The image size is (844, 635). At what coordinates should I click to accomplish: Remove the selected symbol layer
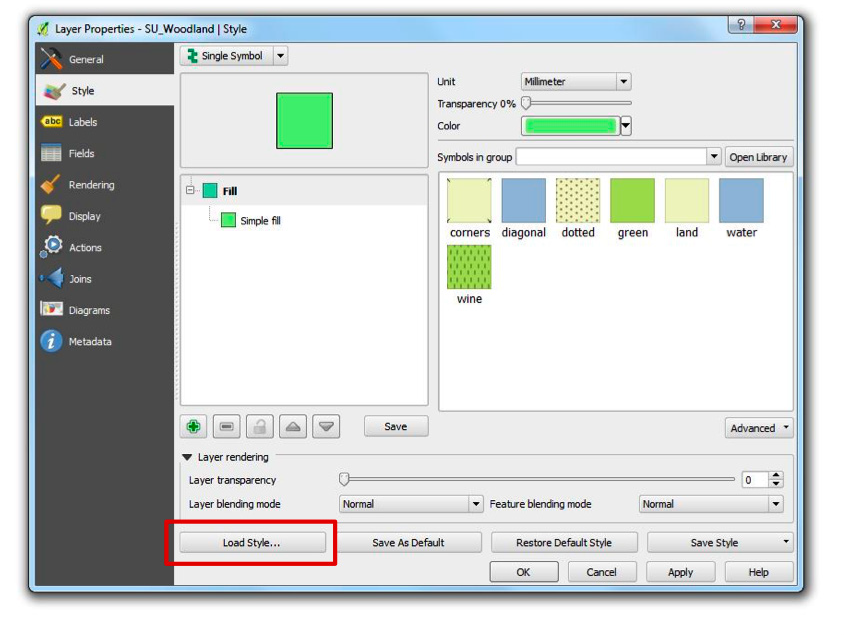tap(227, 426)
